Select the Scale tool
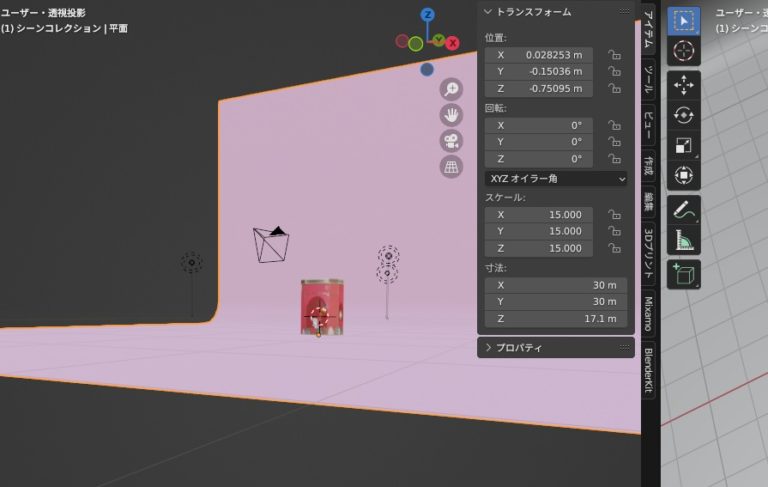This screenshot has height=487, width=768. pyautogui.click(x=683, y=145)
